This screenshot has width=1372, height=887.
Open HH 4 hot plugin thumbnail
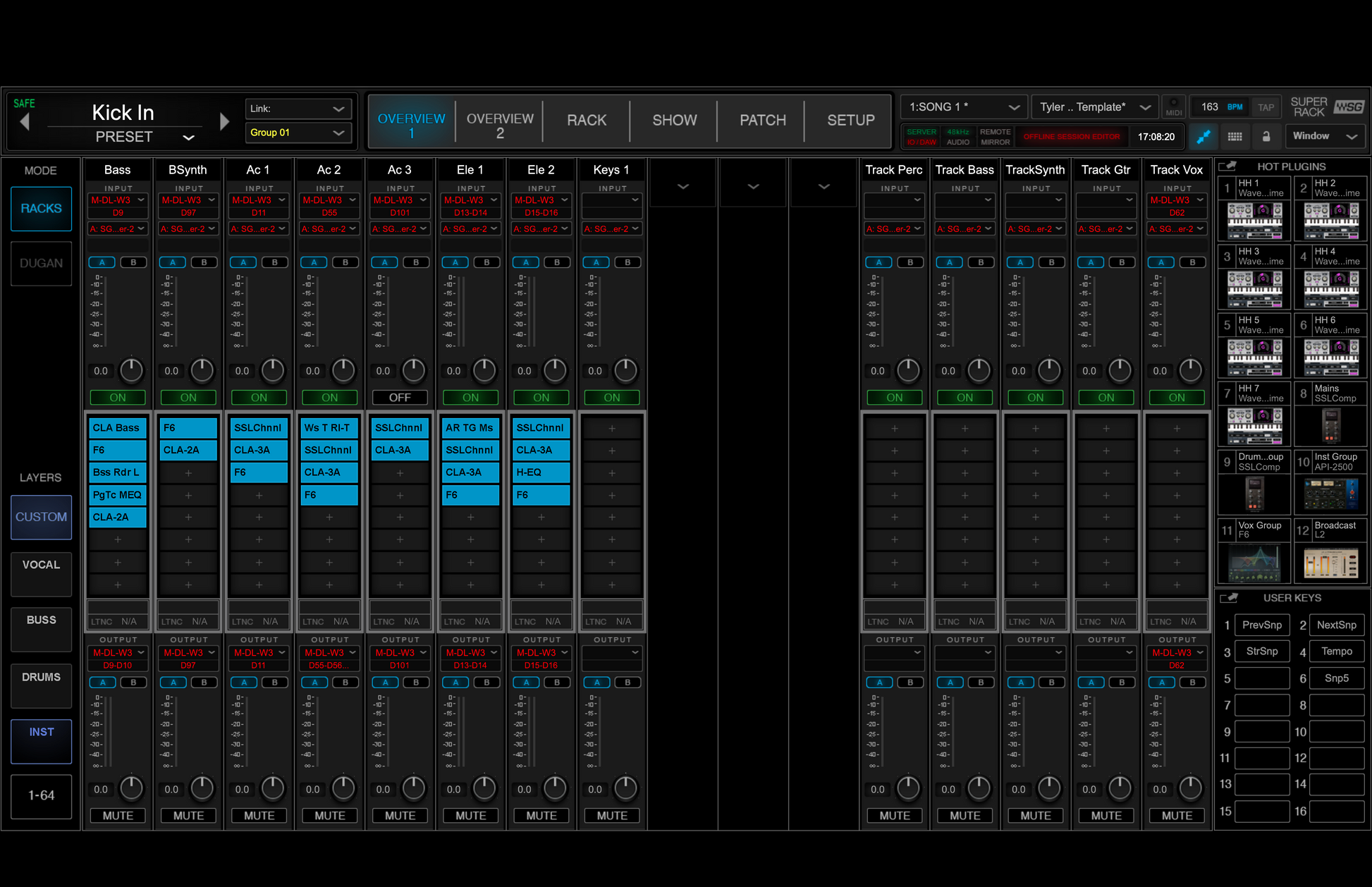[1331, 289]
